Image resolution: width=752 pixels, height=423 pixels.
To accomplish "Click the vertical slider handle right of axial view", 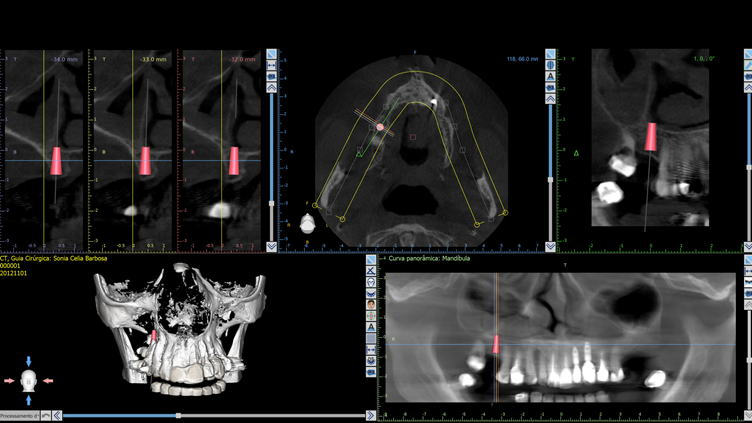I will tap(550, 180).
